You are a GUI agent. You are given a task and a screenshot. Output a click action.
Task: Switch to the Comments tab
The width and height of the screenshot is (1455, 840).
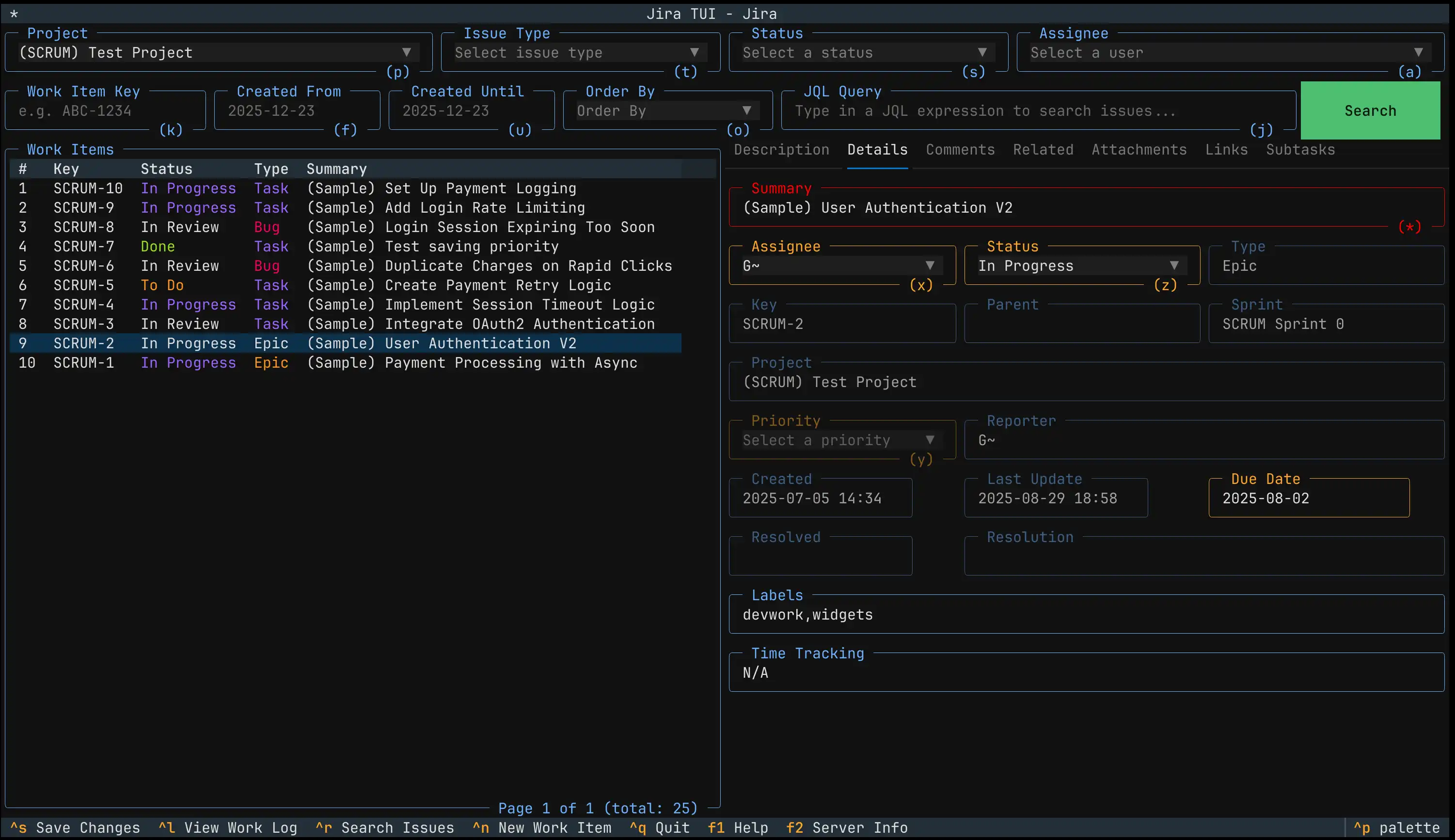pos(960,150)
